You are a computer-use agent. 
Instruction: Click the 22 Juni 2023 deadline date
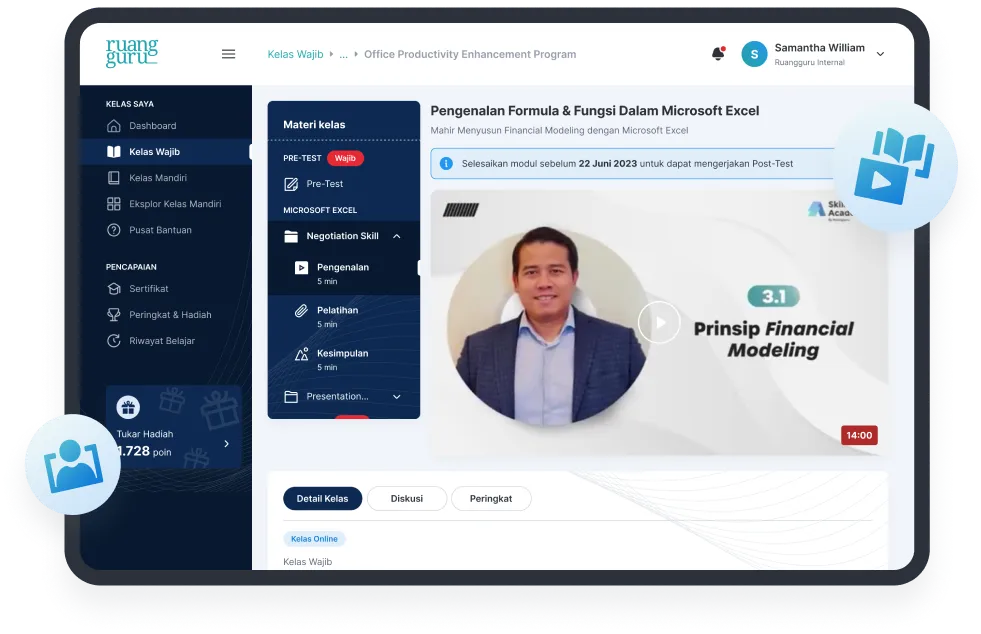point(607,164)
